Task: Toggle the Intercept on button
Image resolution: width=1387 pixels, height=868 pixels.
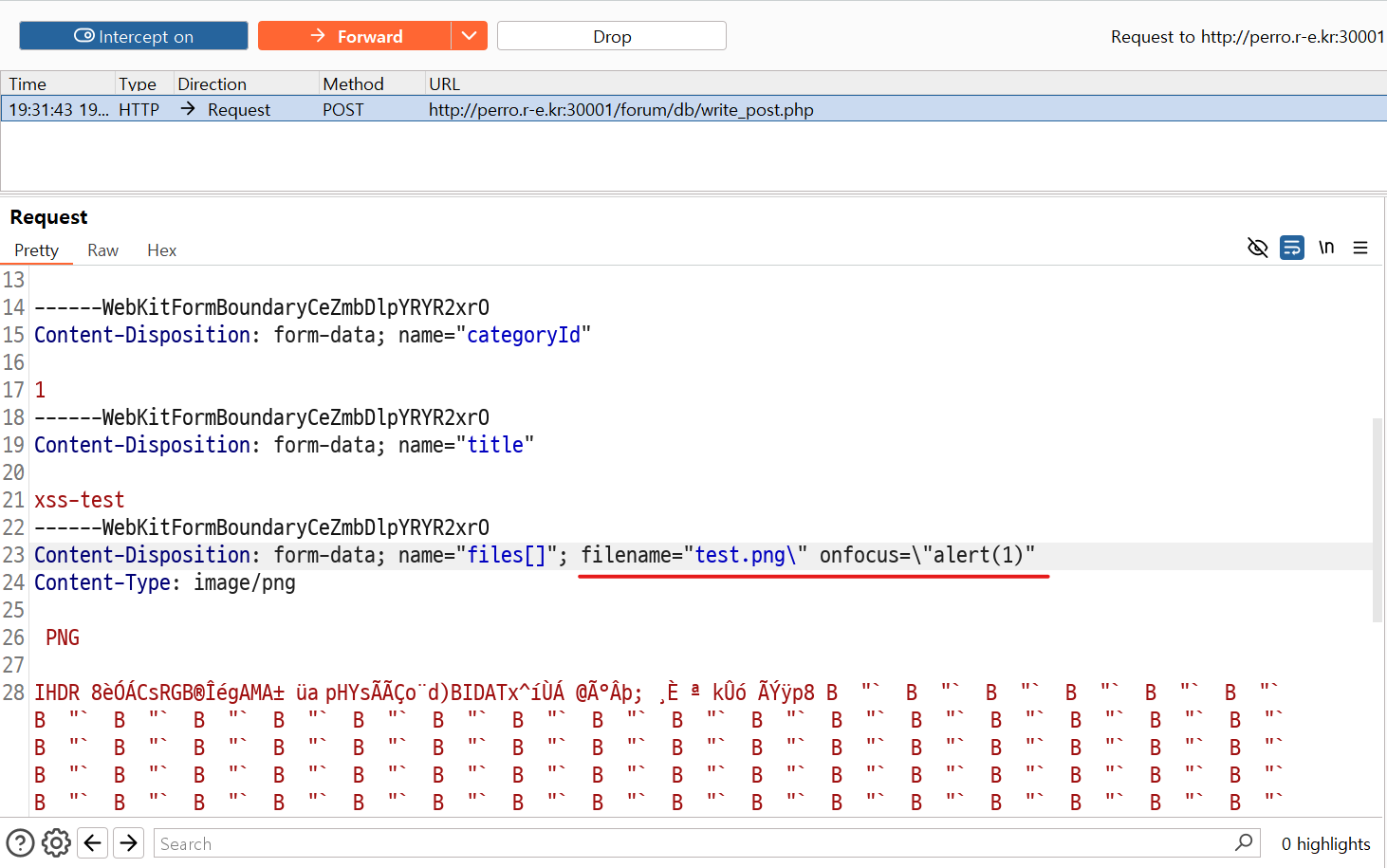Action: [134, 36]
